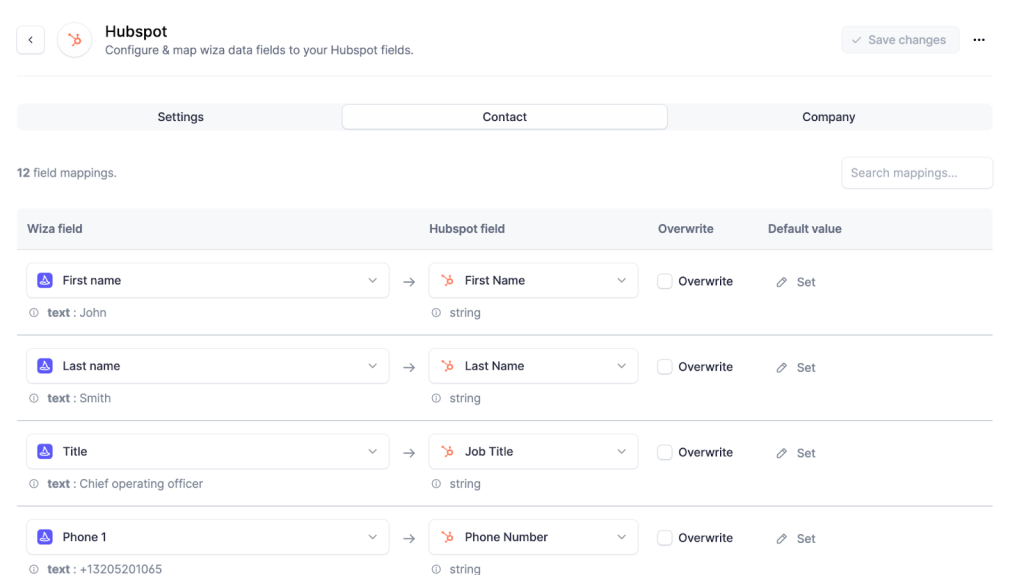Image resolution: width=1024 pixels, height=575 pixels.
Task: Open the Phone Number Hubspot field dropdown
Action: coord(534,537)
